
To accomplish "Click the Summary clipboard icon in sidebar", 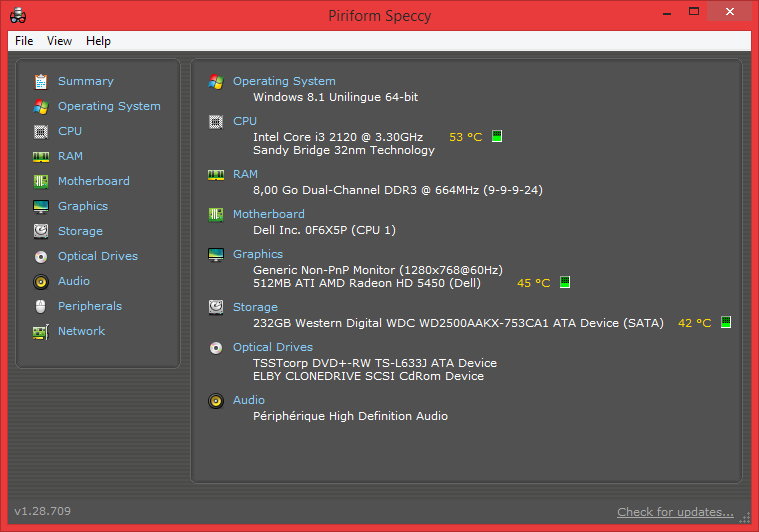I will (41, 81).
